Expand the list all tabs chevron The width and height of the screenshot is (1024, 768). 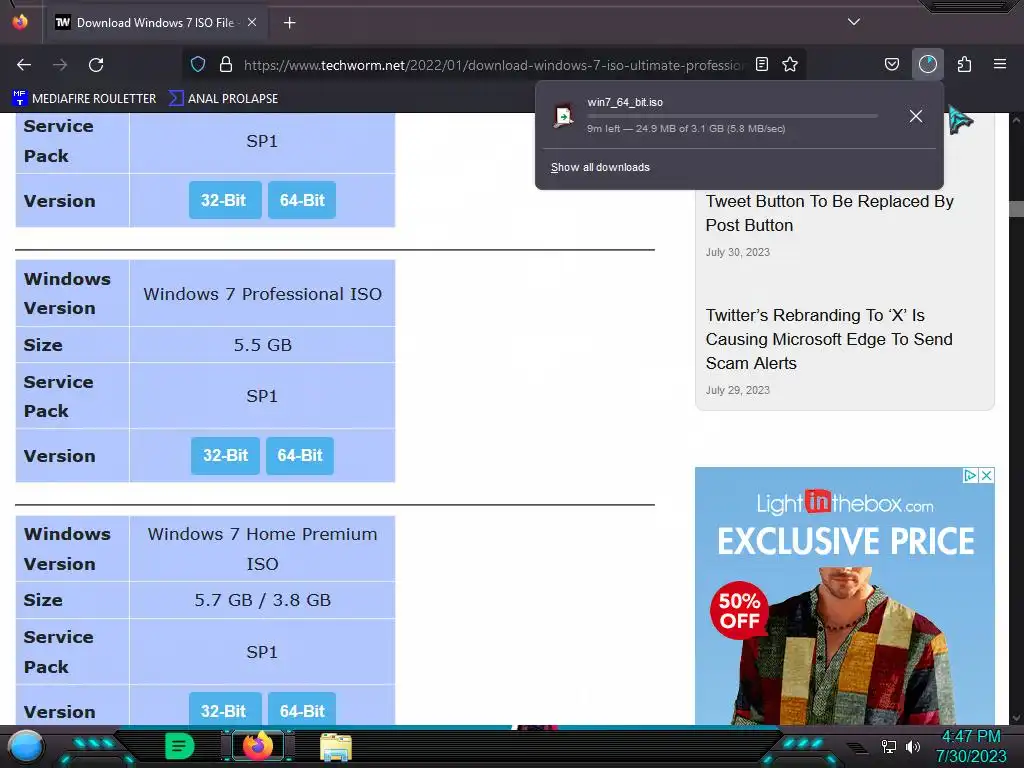(x=854, y=22)
